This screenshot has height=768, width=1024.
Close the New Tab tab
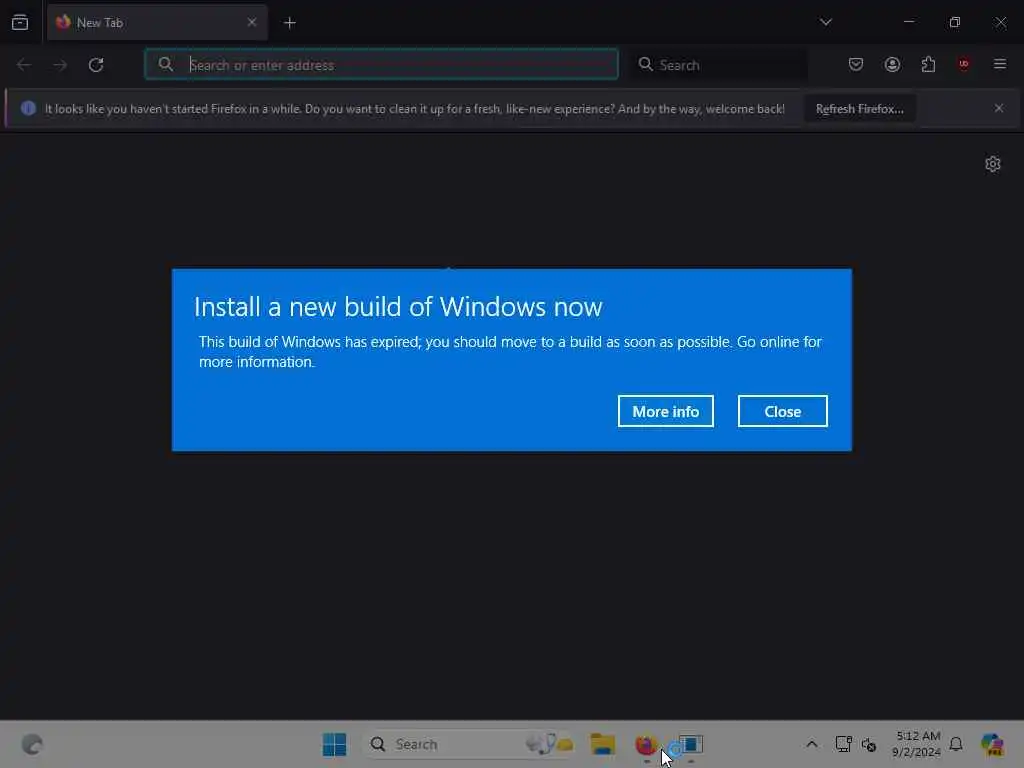(251, 22)
